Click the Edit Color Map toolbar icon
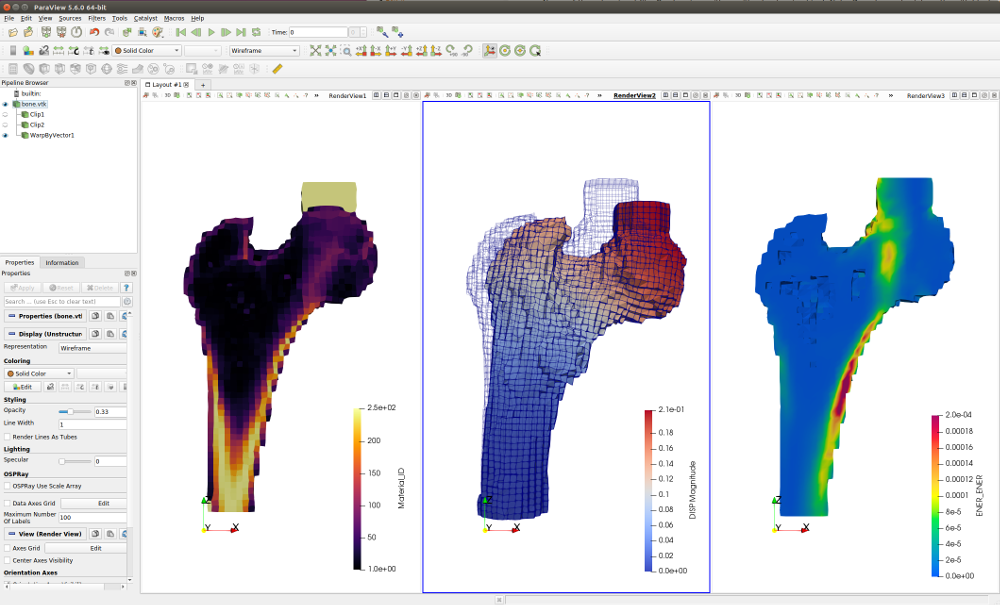1000x605 pixels. pos(28,50)
